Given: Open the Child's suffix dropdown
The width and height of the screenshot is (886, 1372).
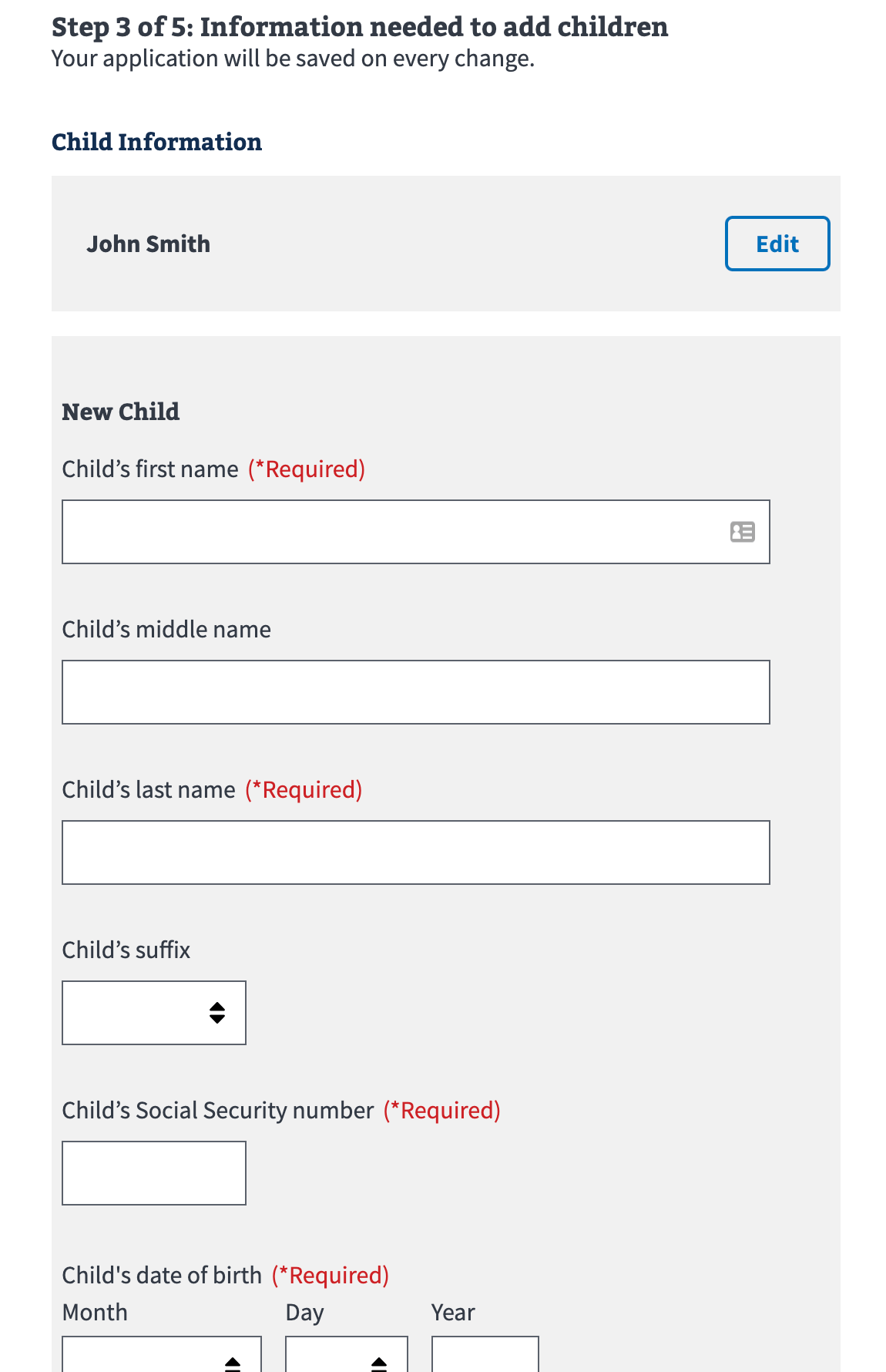Looking at the screenshot, I should [153, 1013].
